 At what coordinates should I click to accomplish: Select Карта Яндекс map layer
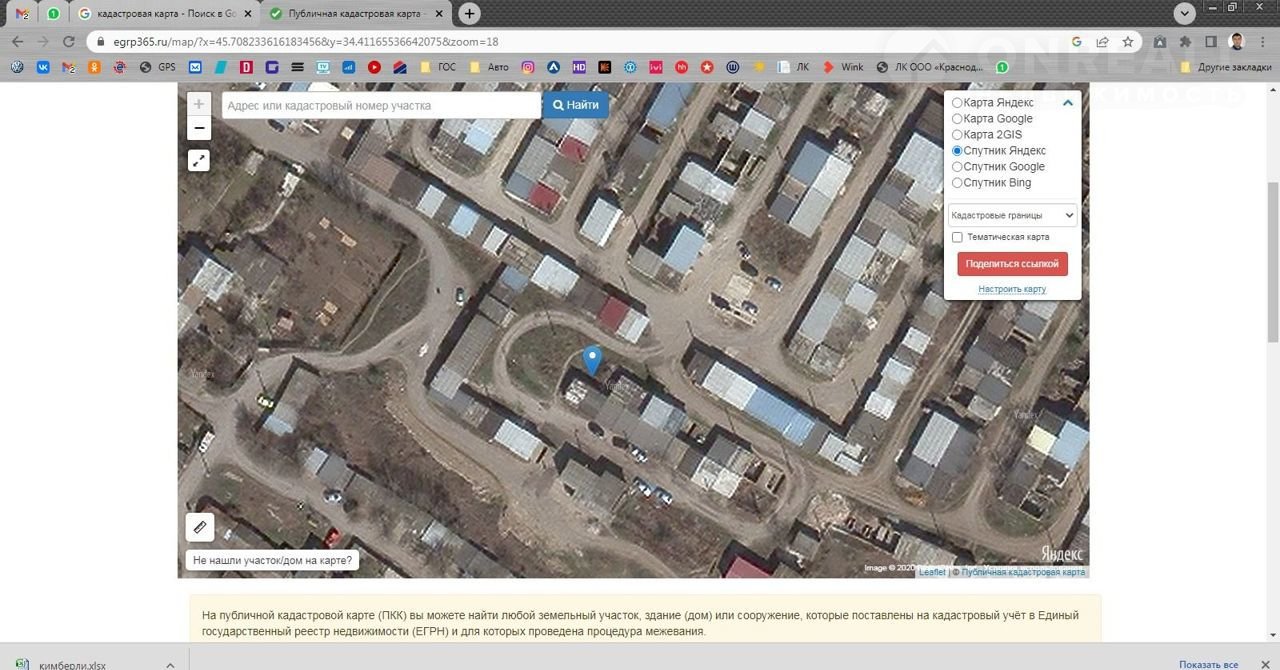[957, 103]
